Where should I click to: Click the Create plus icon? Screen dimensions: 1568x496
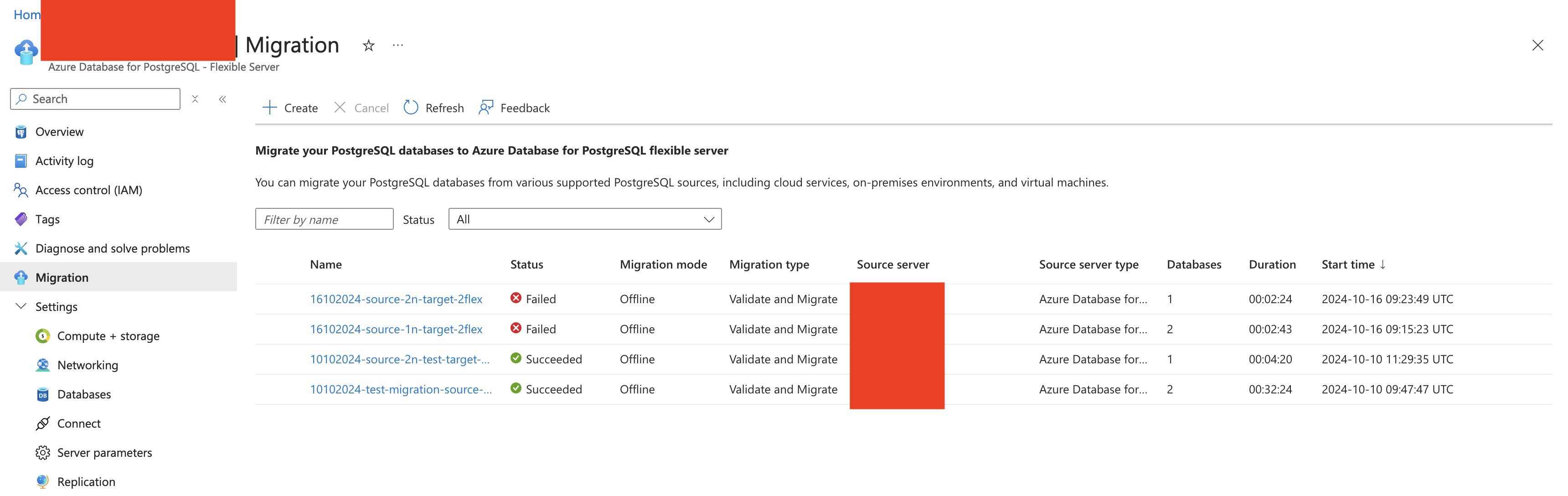click(269, 107)
